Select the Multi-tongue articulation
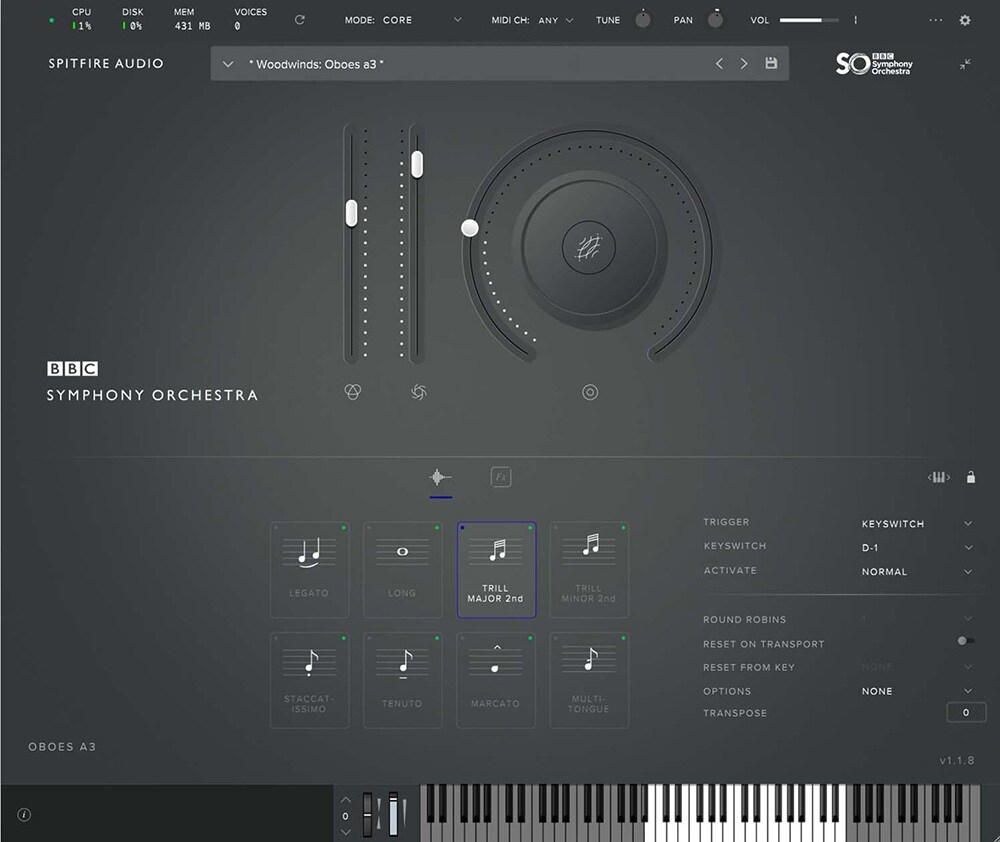The width and height of the screenshot is (1000, 842). [589, 680]
